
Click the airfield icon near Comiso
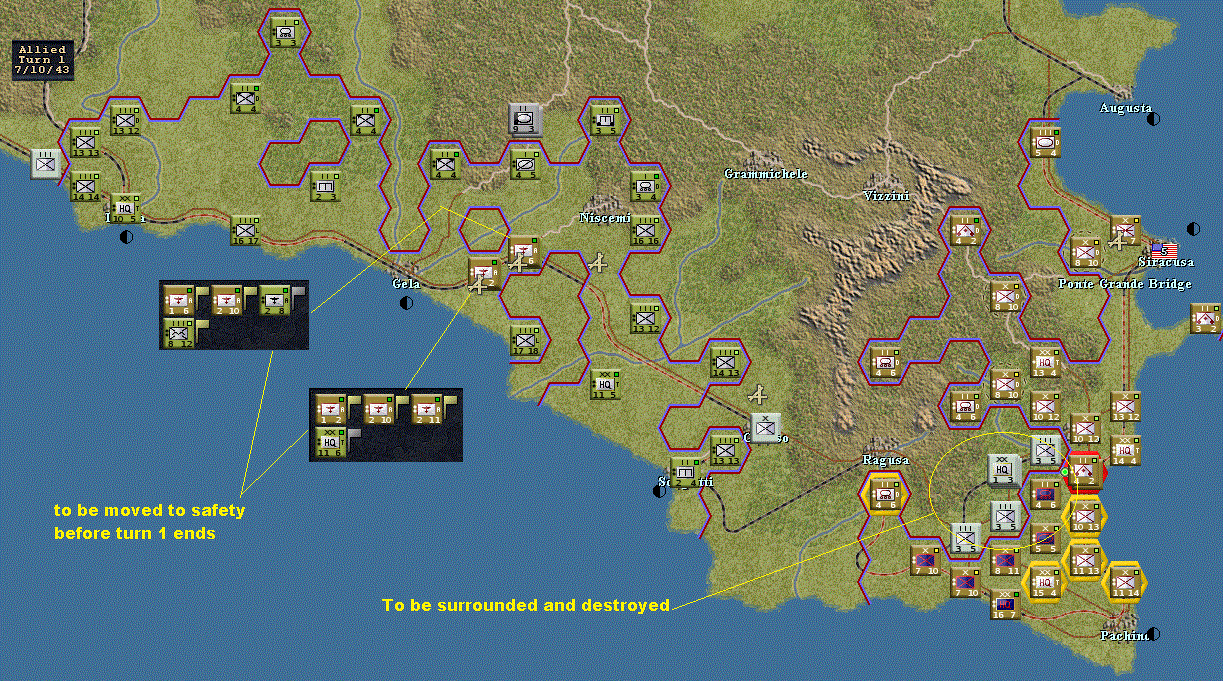[757, 394]
